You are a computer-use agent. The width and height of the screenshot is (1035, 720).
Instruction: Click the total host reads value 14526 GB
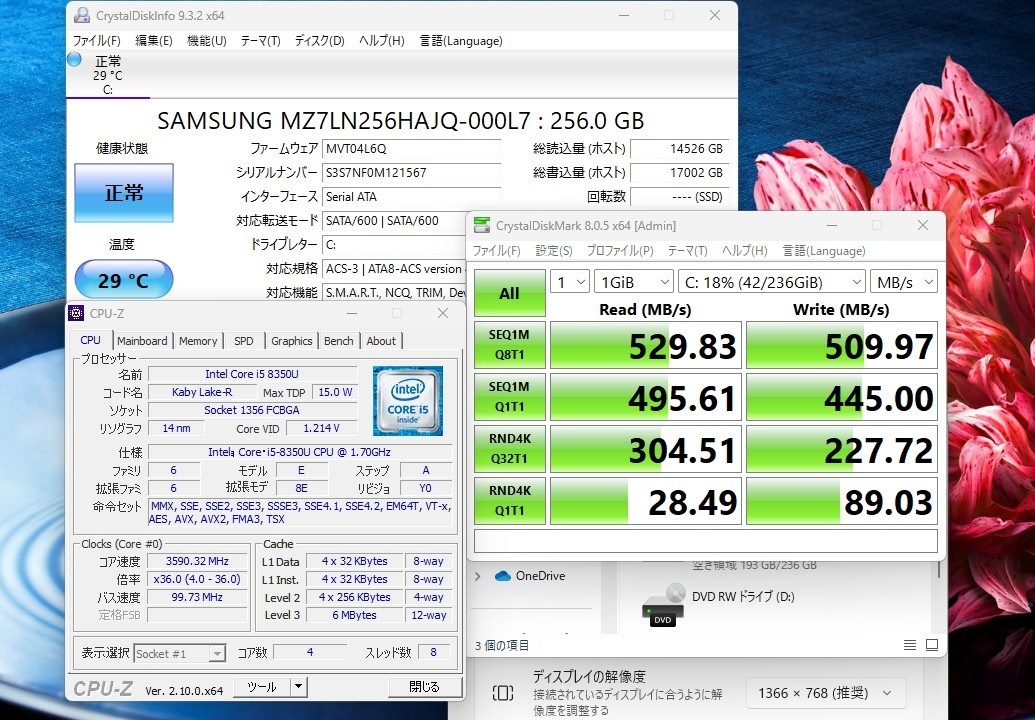click(679, 149)
